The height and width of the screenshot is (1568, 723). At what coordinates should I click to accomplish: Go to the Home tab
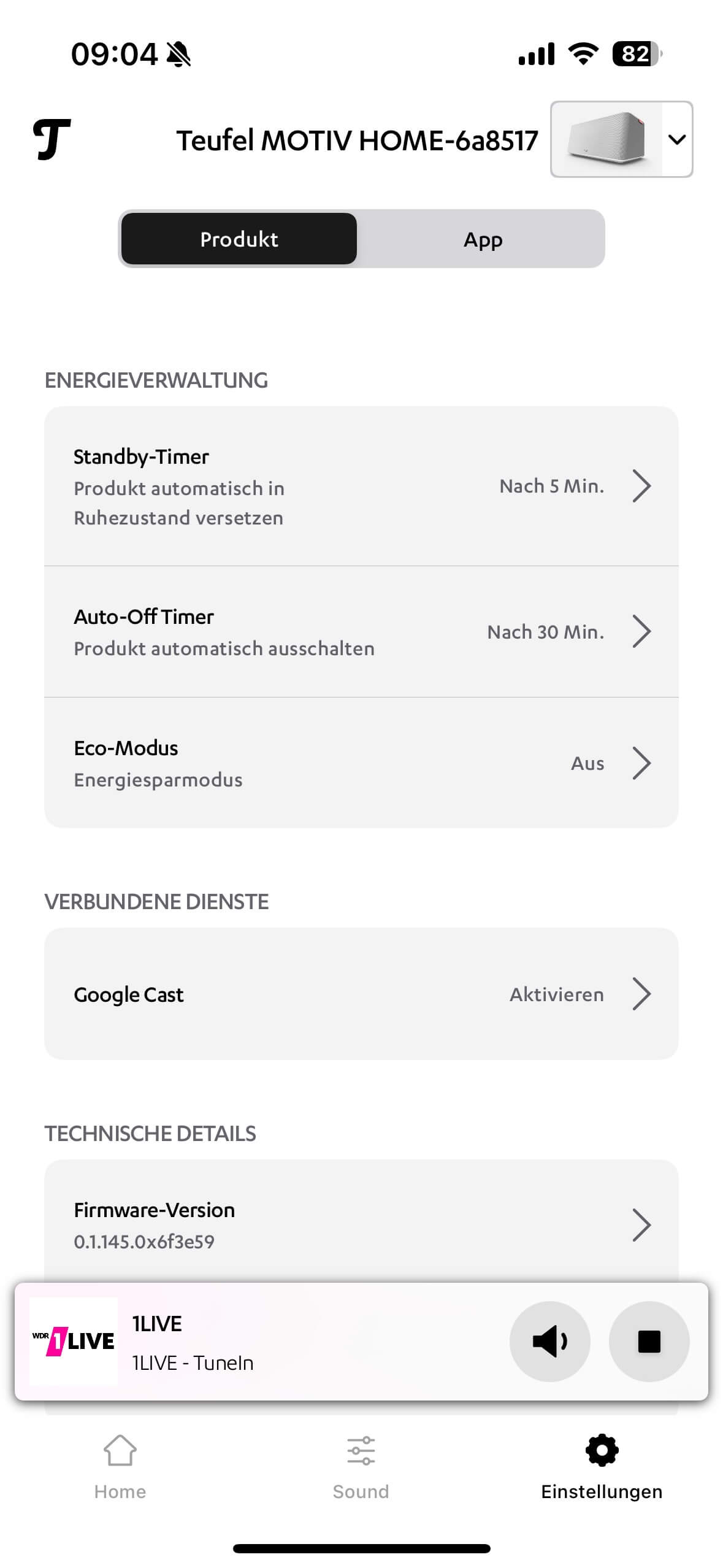coord(120,1467)
